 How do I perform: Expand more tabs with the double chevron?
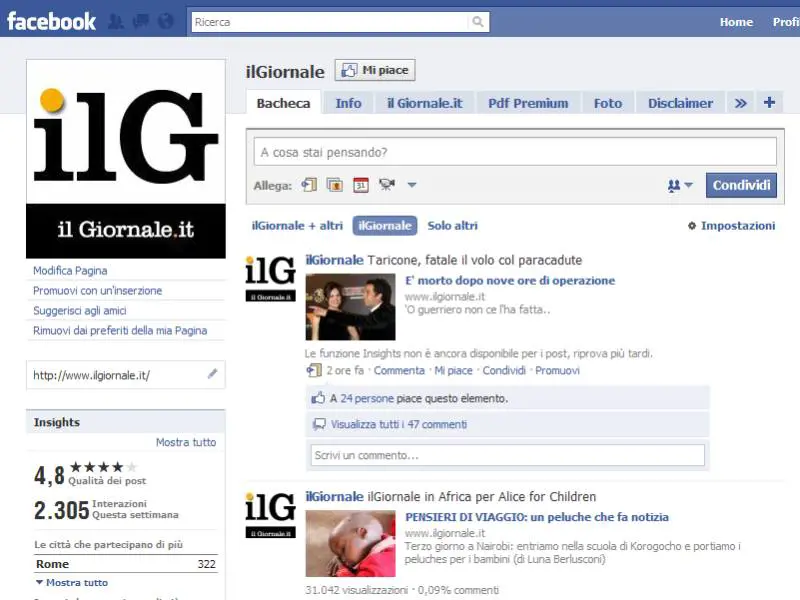(x=741, y=103)
